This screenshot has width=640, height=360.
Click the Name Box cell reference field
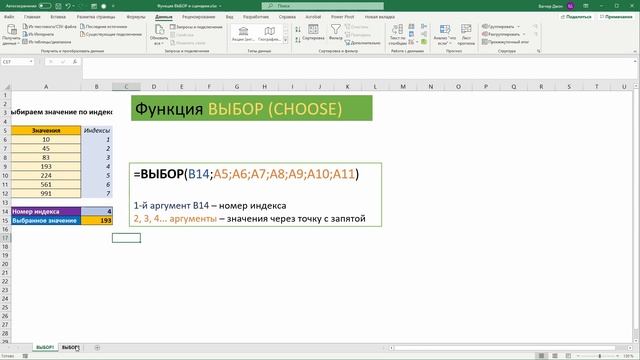[x=18, y=62]
